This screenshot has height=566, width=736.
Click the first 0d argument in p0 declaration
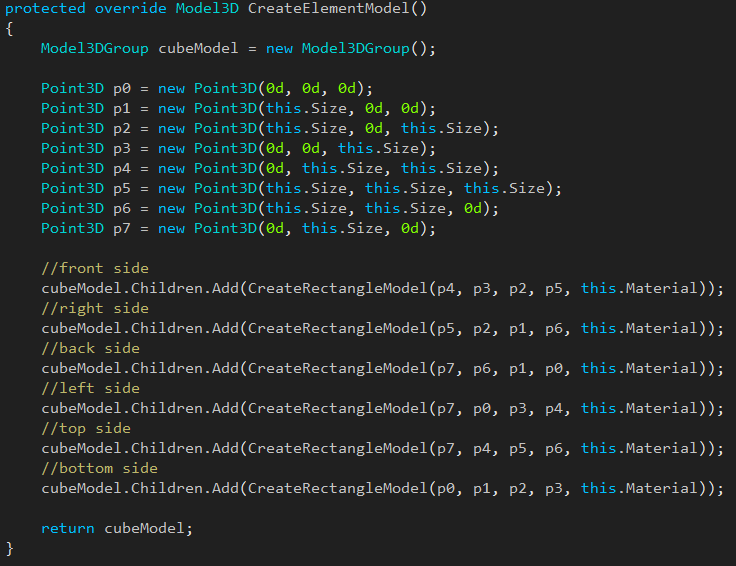275,89
